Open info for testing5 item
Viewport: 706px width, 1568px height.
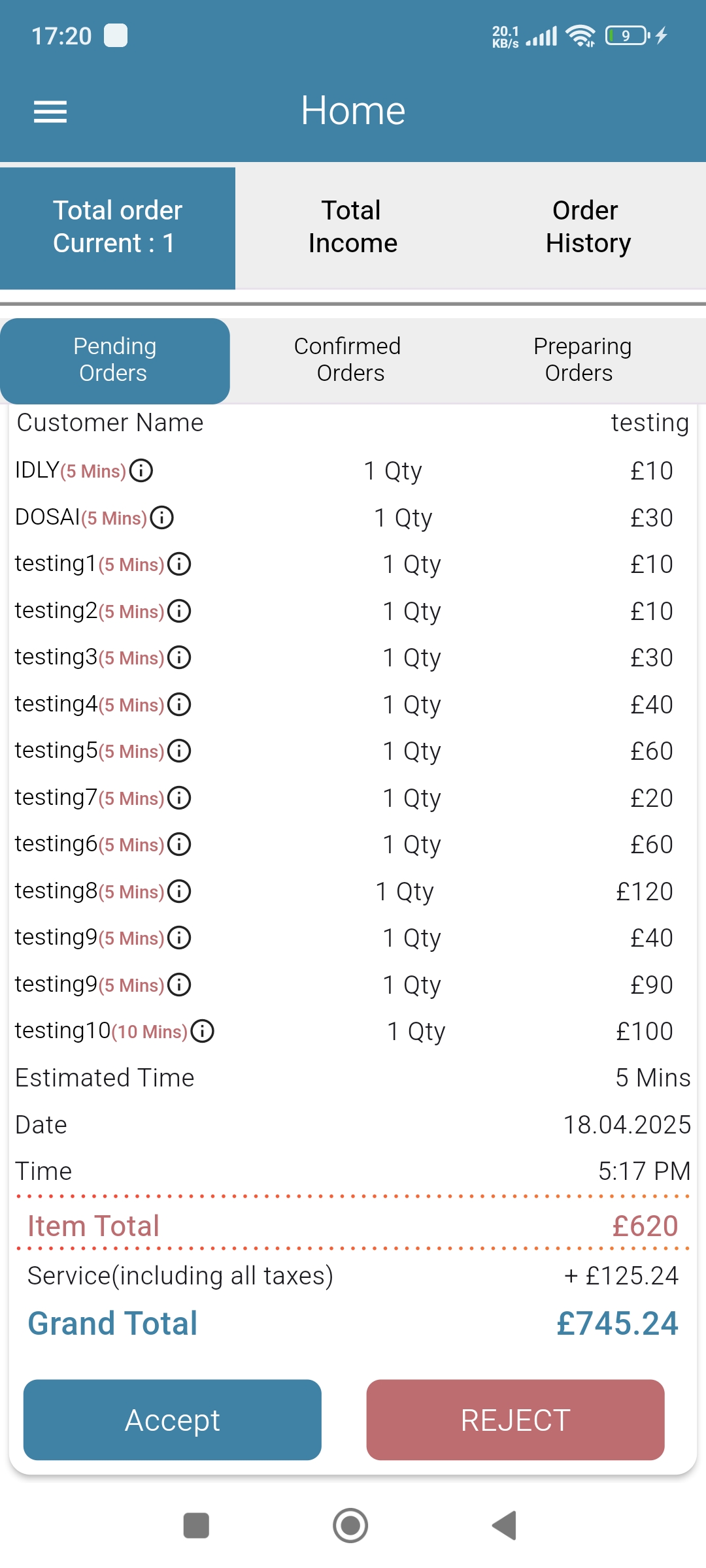(179, 751)
